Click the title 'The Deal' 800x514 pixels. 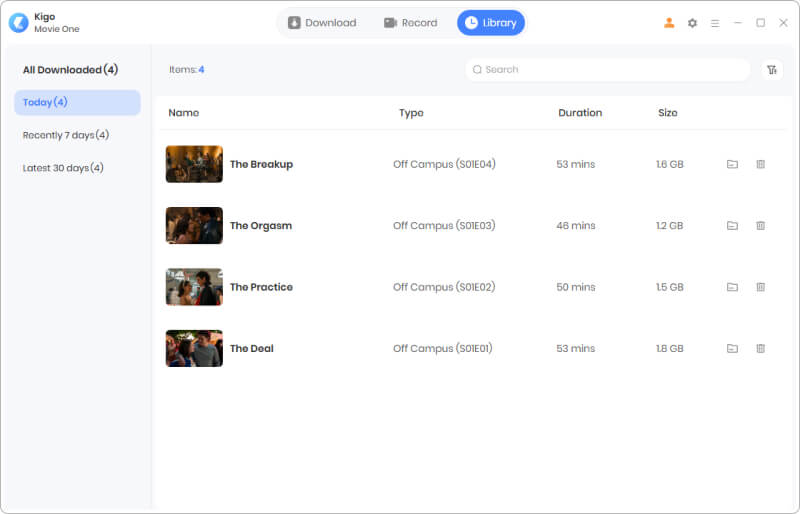(x=252, y=349)
